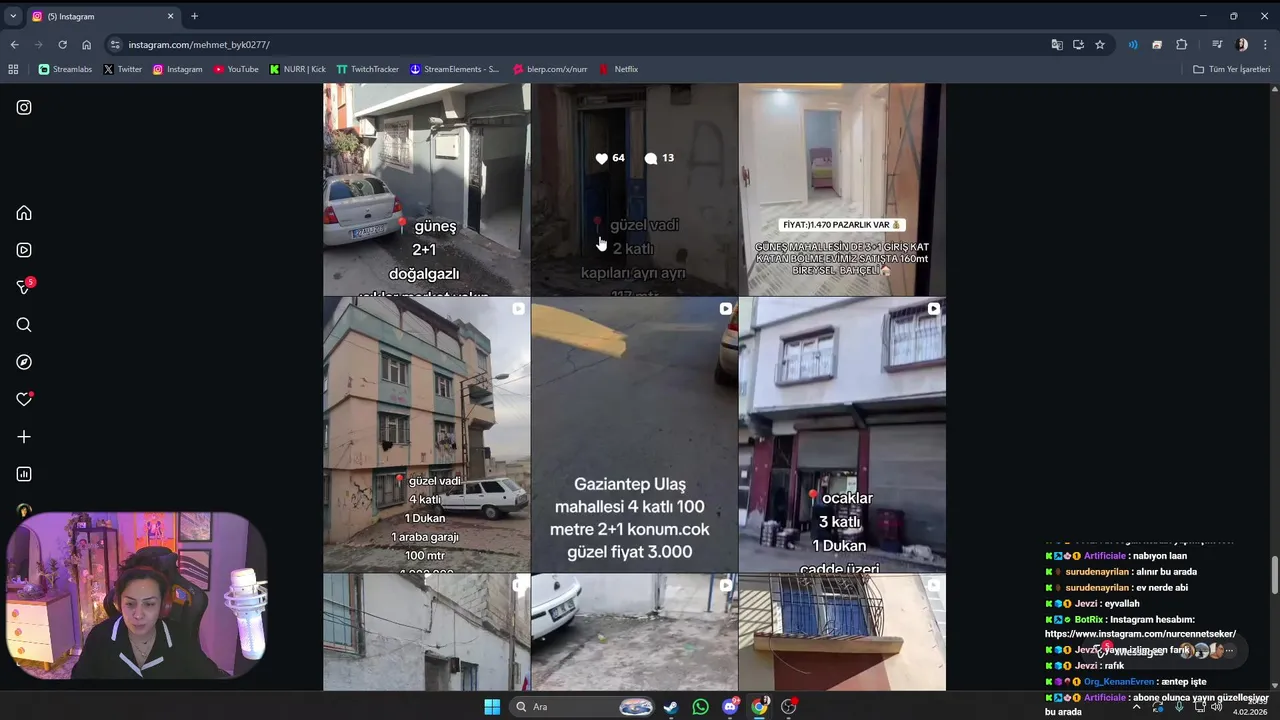Open the TwitchTracker bookmark
The image size is (1280, 720).
(367, 69)
